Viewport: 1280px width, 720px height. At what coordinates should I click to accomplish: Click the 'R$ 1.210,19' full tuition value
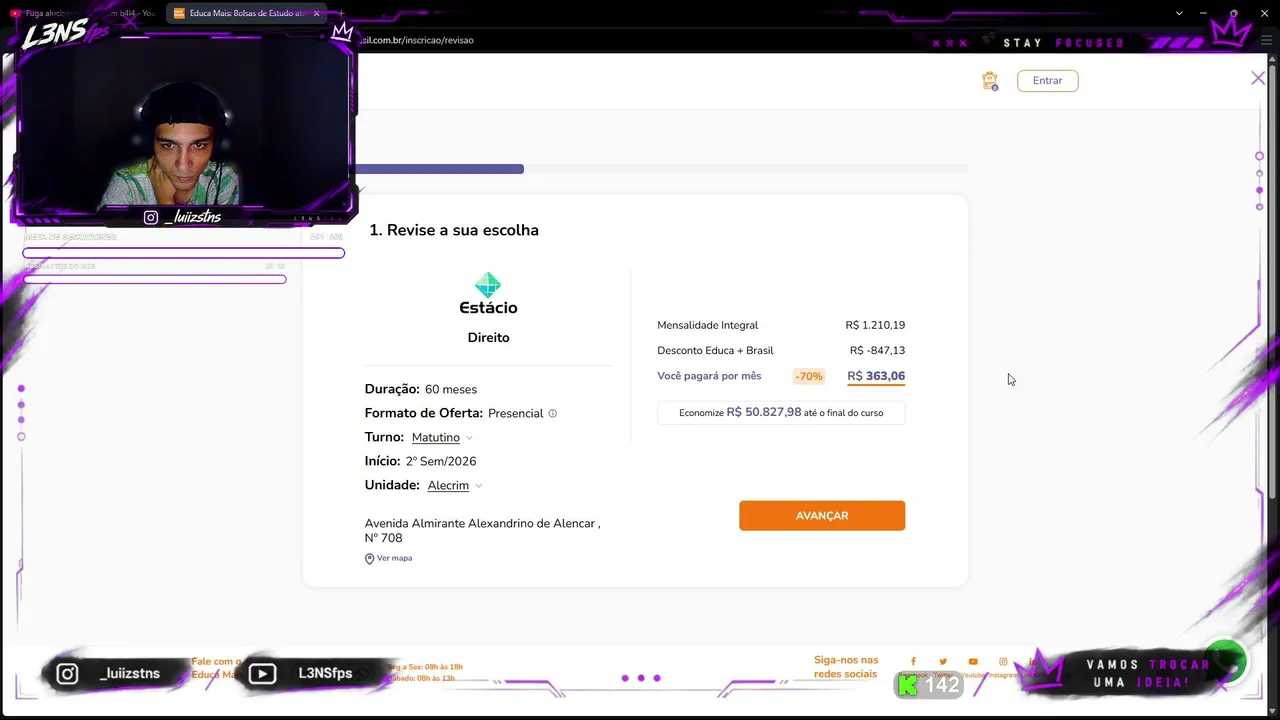tap(875, 325)
